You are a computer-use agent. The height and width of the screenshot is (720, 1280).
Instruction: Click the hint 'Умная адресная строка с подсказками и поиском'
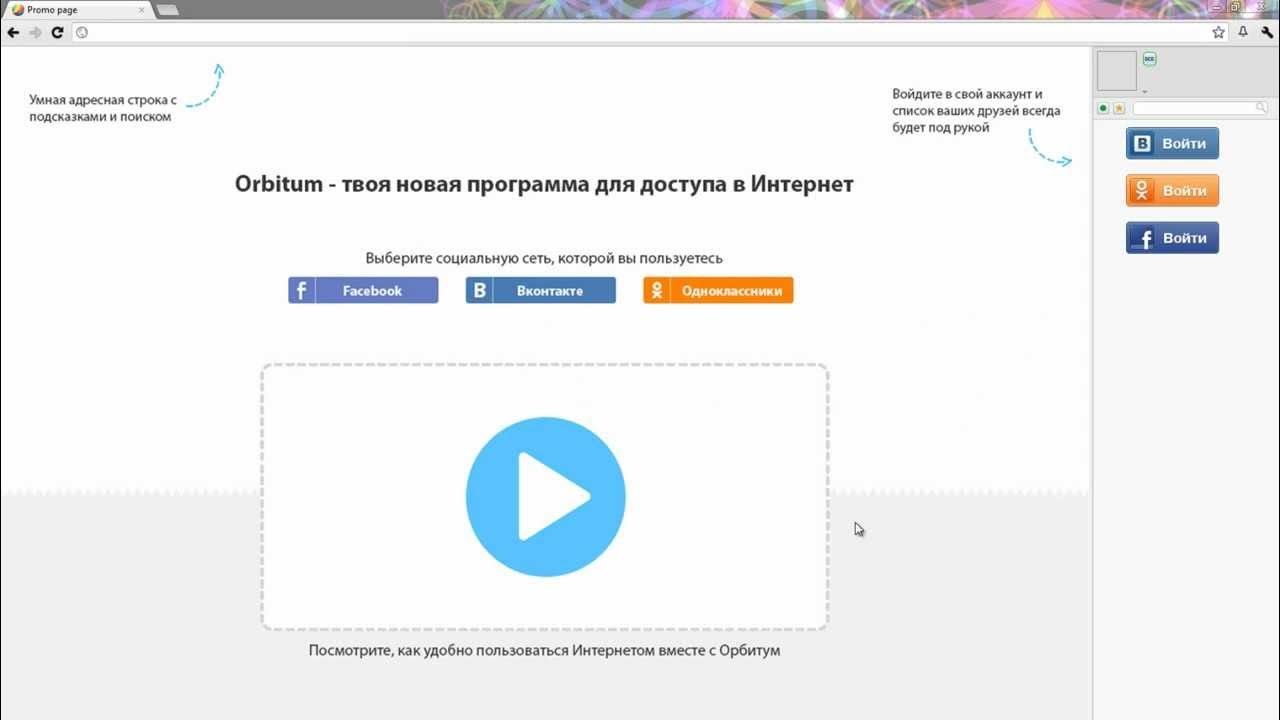(103, 108)
